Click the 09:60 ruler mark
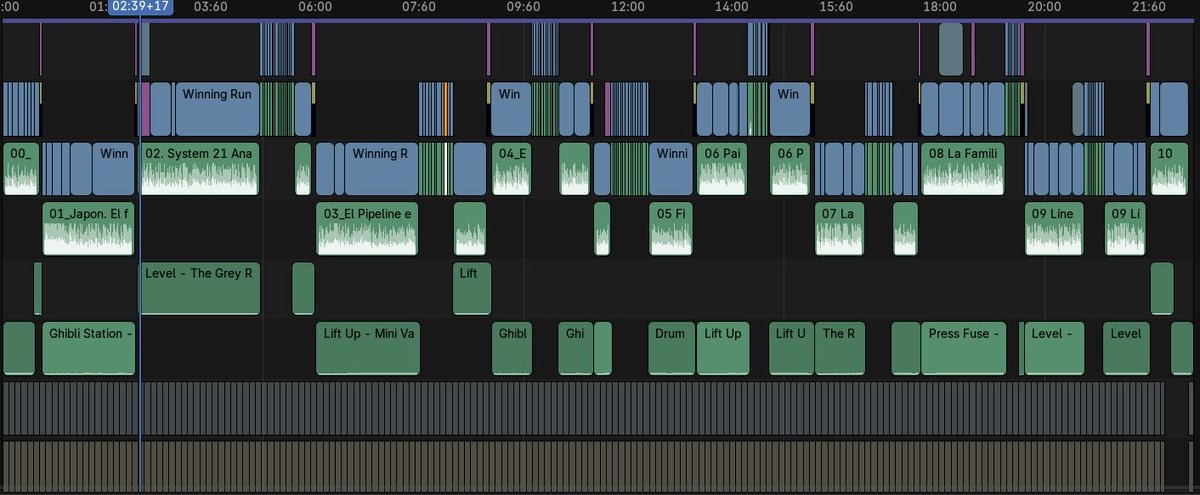The width and height of the screenshot is (1200, 495). [523, 7]
